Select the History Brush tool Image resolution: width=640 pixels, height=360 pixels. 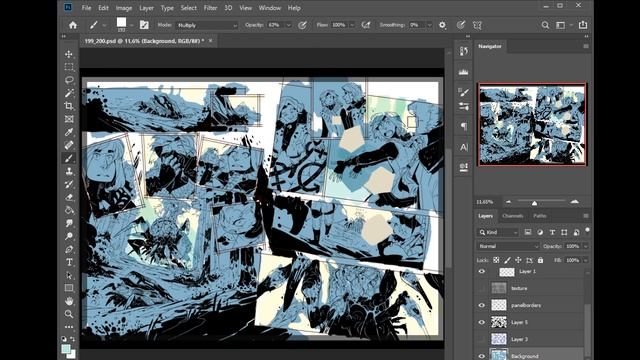tap(69, 184)
